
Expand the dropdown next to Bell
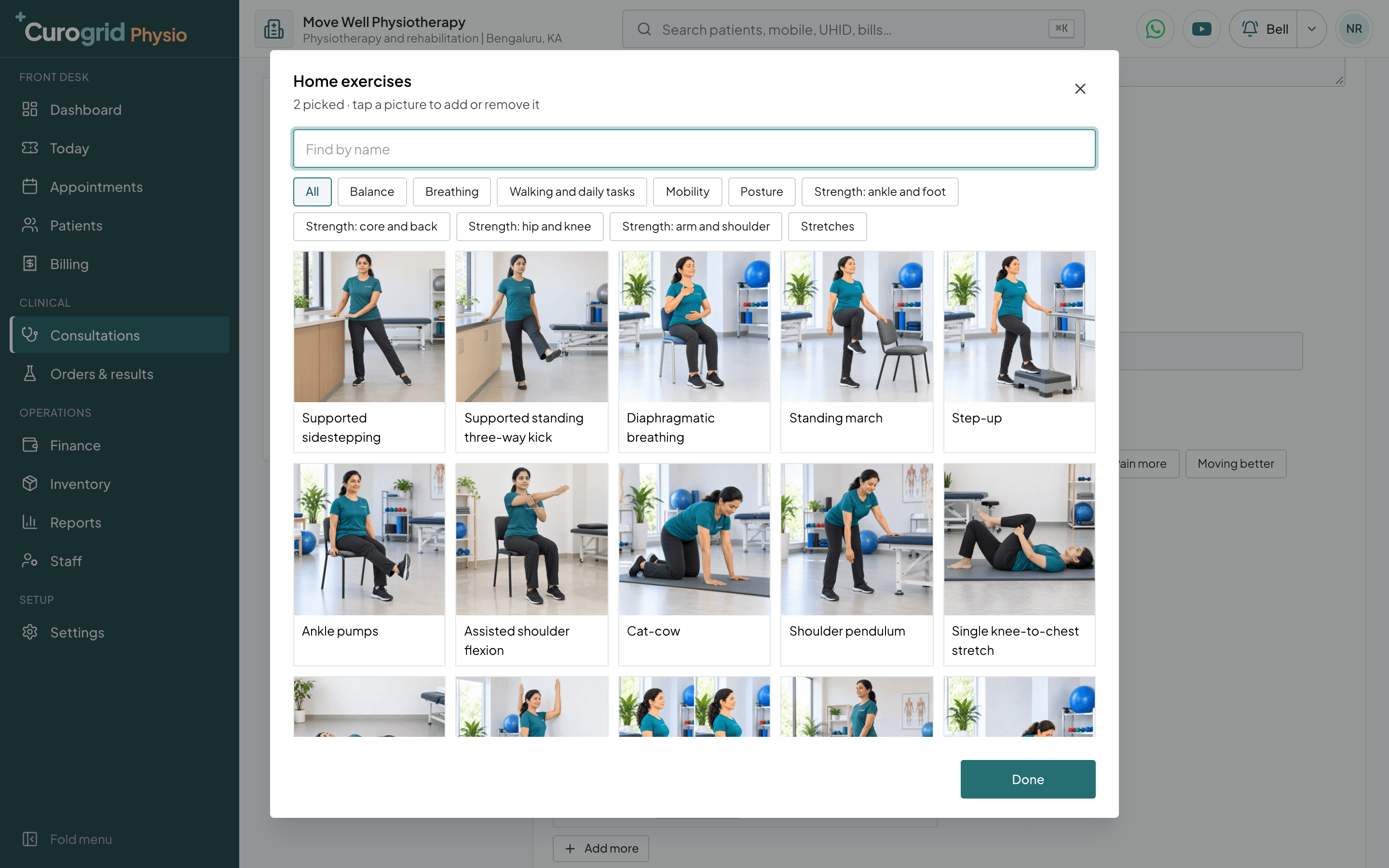coord(1311,29)
